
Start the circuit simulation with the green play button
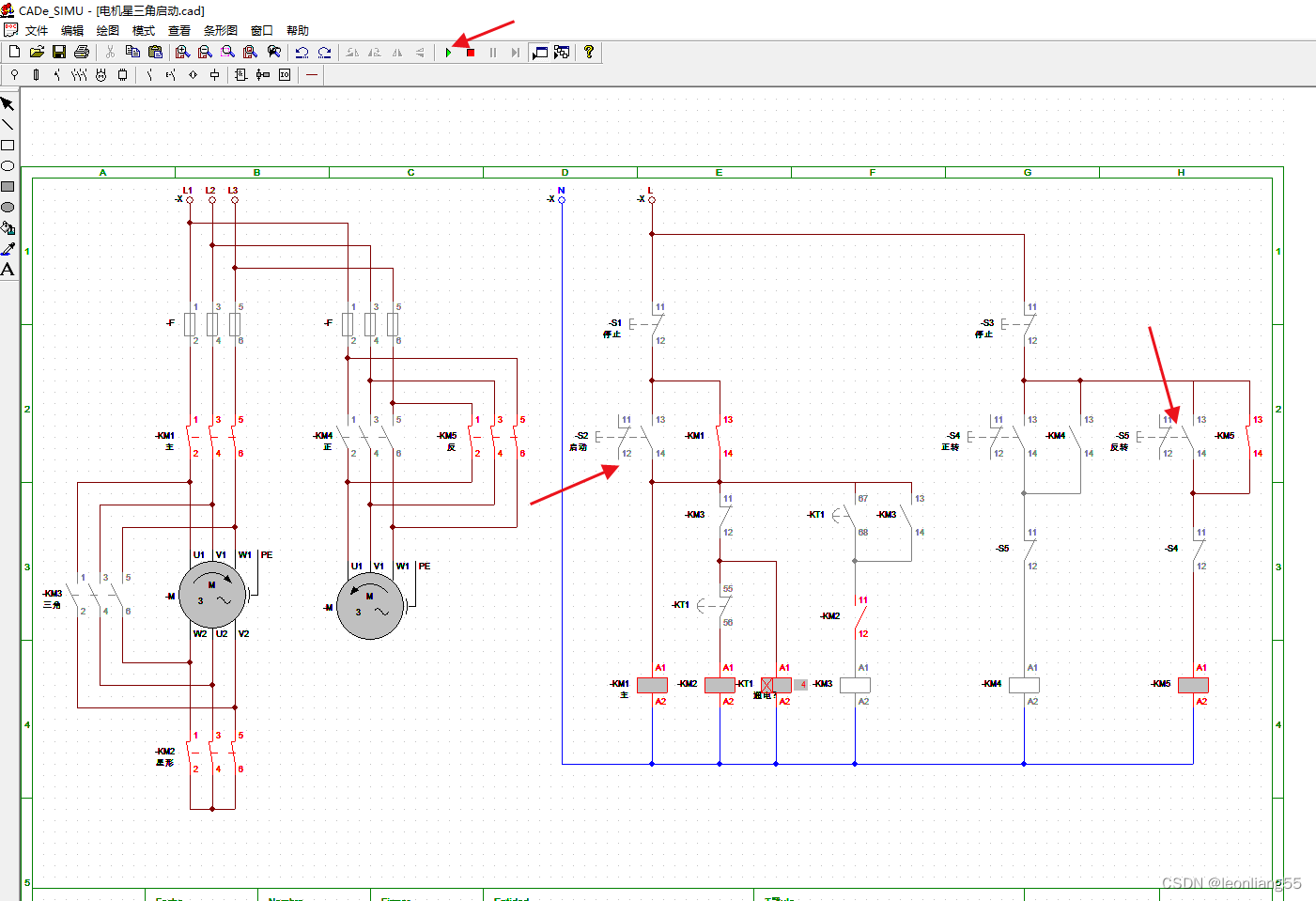coord(449,53)
